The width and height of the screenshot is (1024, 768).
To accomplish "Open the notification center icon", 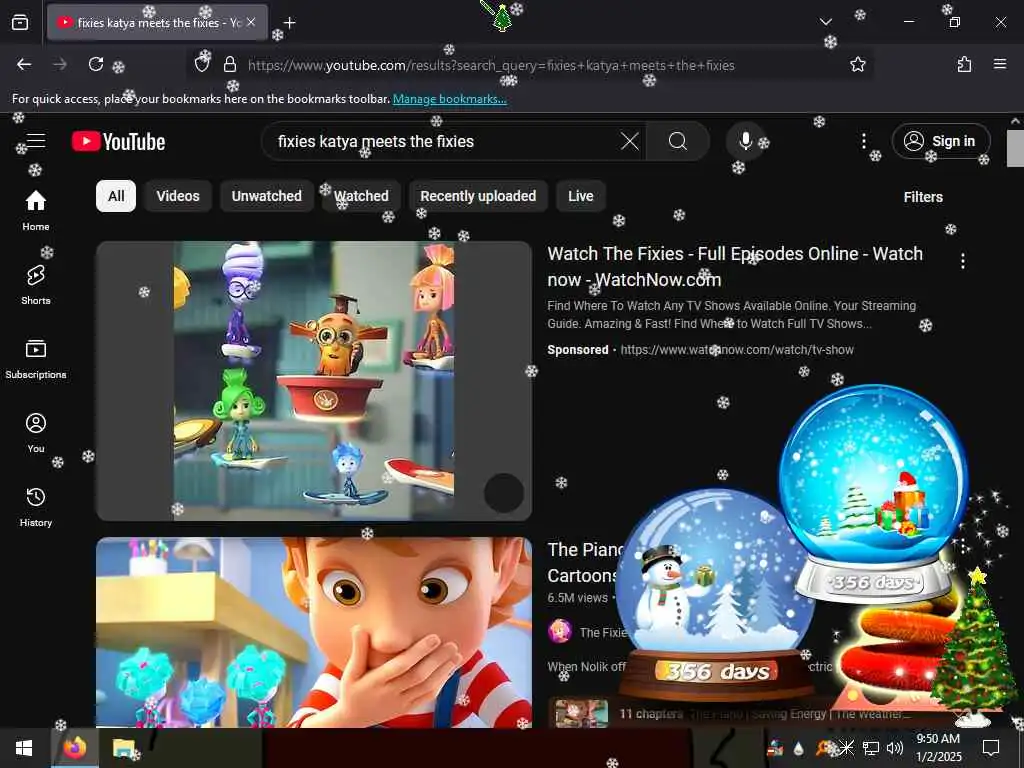I will pos(991,748).
